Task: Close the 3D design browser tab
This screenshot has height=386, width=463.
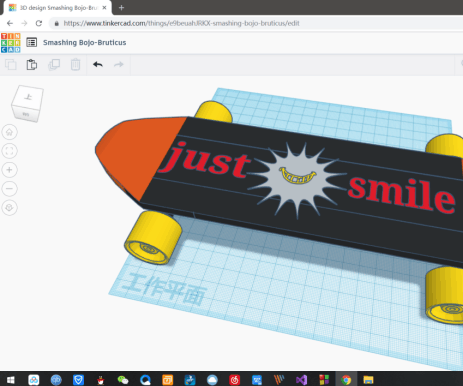Action: click(x=104, y=8)
